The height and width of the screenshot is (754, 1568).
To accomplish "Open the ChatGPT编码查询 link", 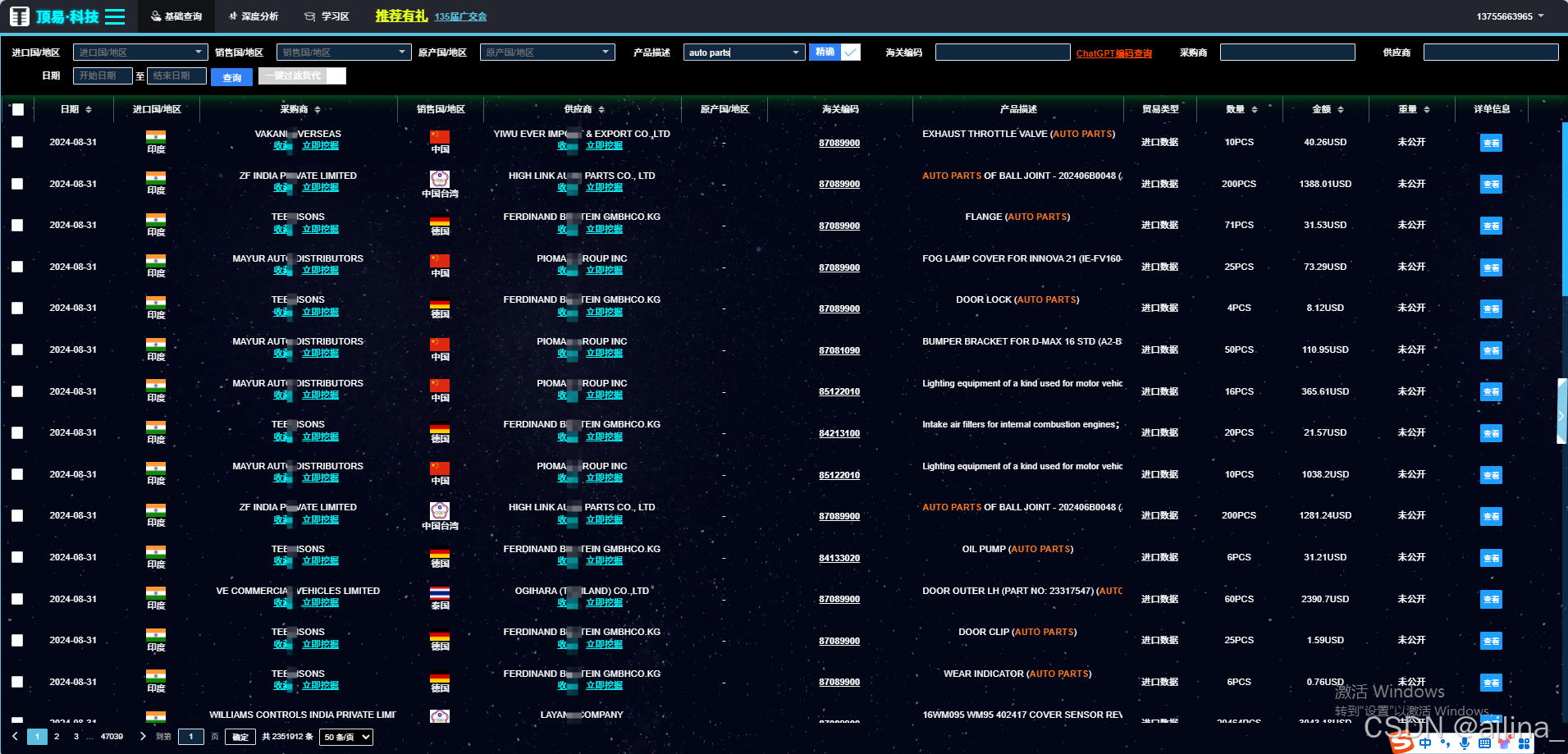I will pyautogui.click(x=1113, y=53).
